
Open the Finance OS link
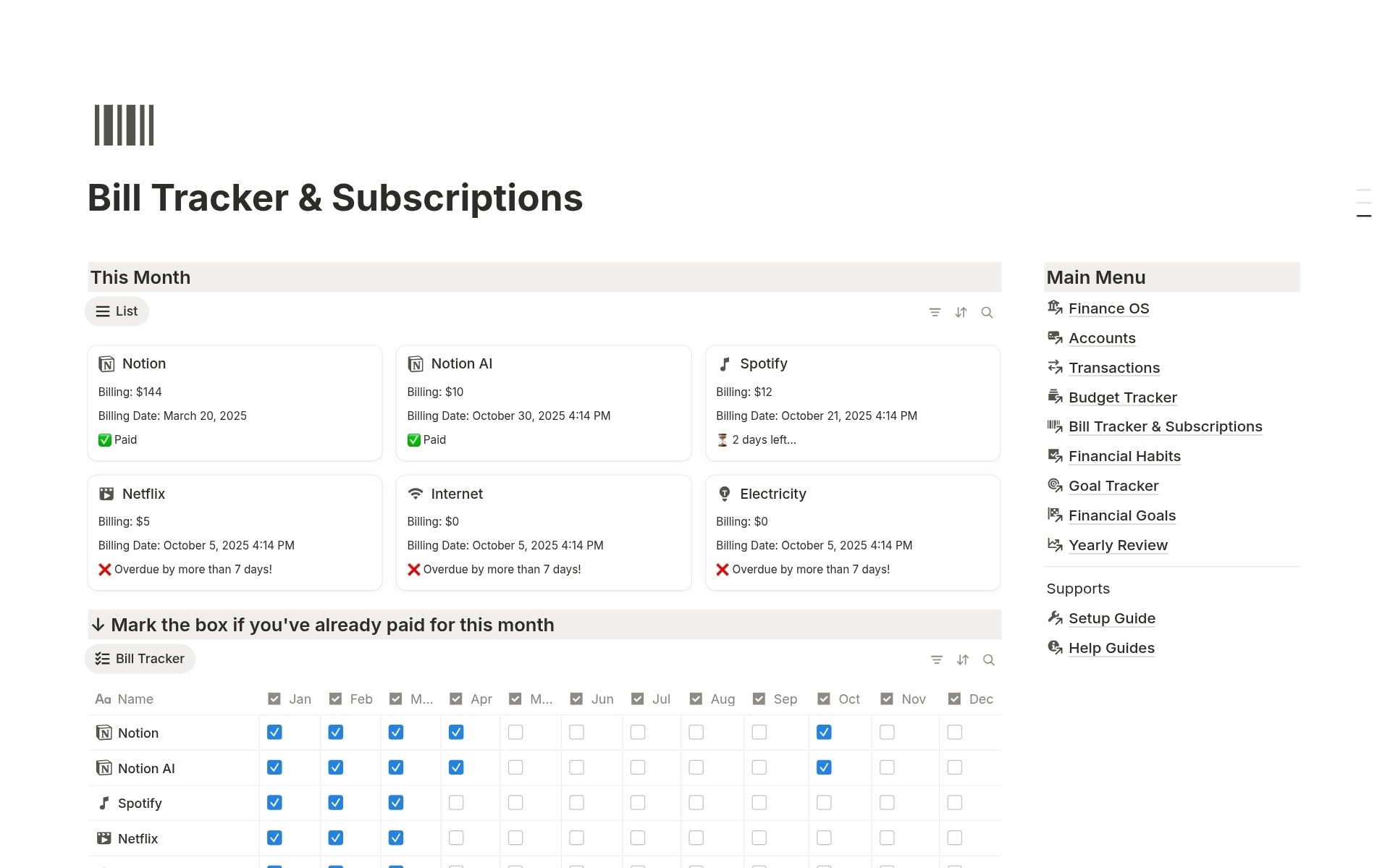(1108, 308)
